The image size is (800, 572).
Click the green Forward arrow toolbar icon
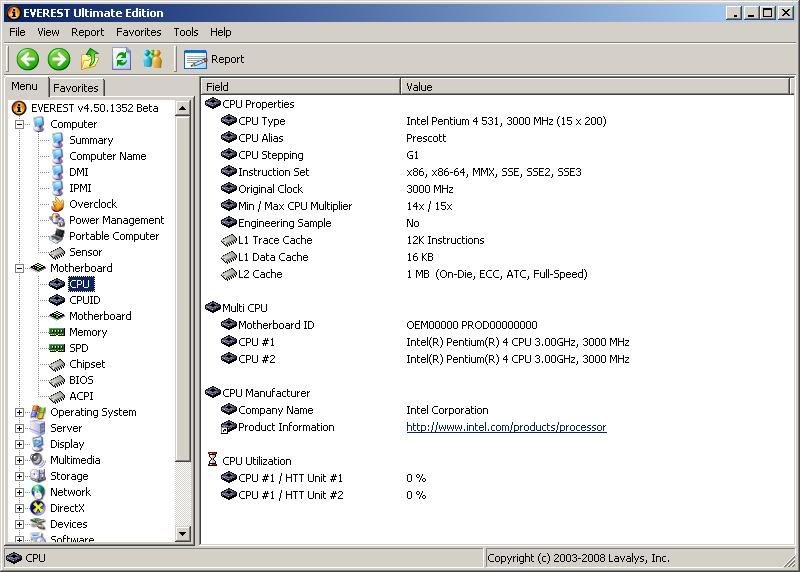(59, 59)
